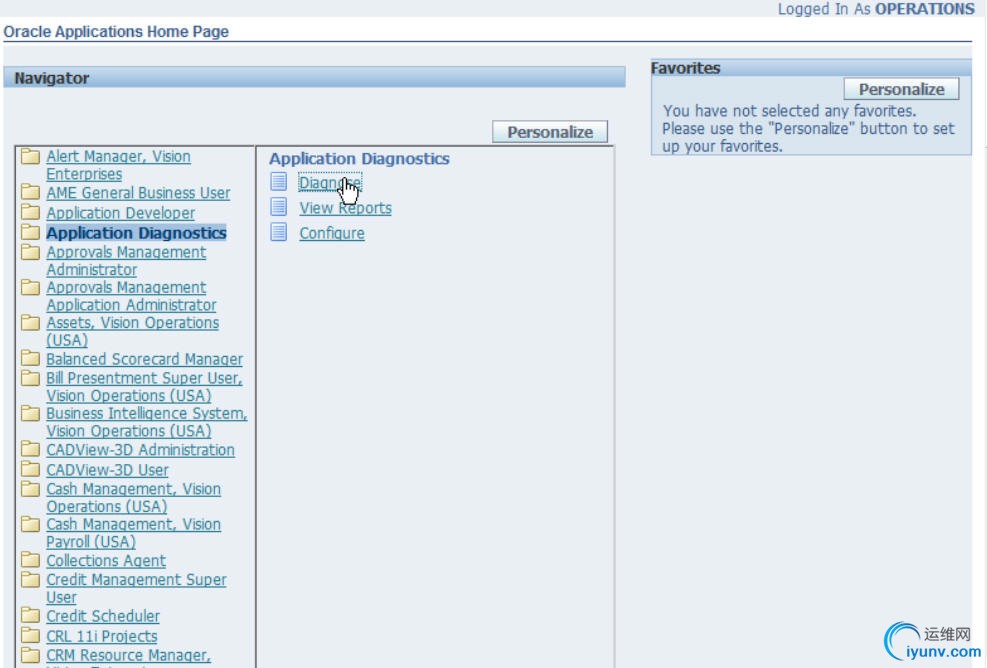
Task: Select Assets, Vision Operations (USA) responsibility
Action: 132,331
